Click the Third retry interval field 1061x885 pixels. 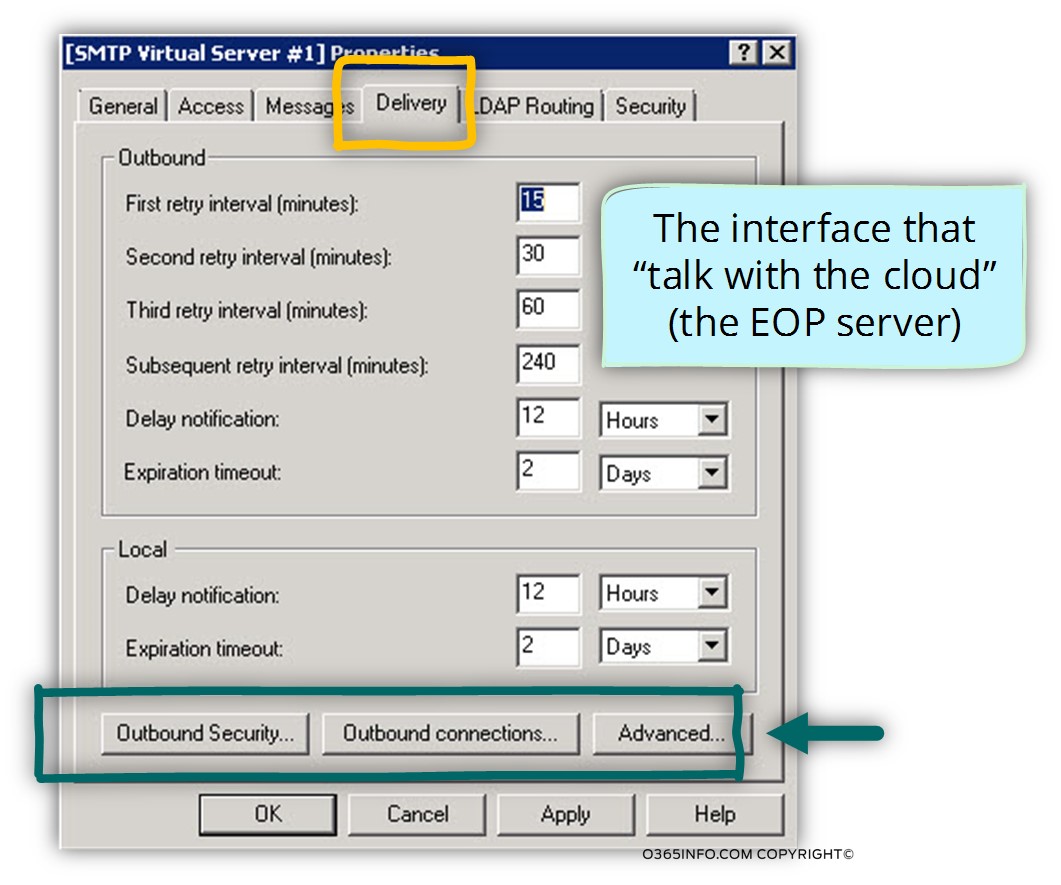coord(548,309)
